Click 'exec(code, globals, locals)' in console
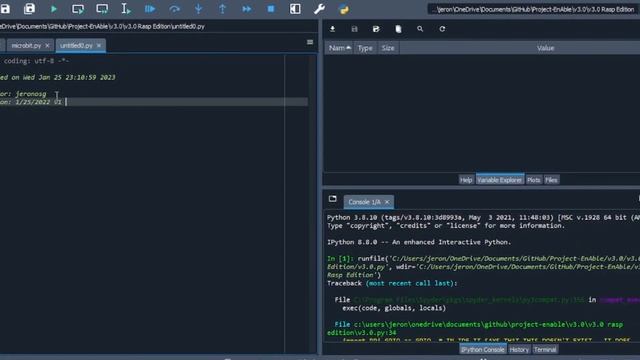 tap(394, 308)
